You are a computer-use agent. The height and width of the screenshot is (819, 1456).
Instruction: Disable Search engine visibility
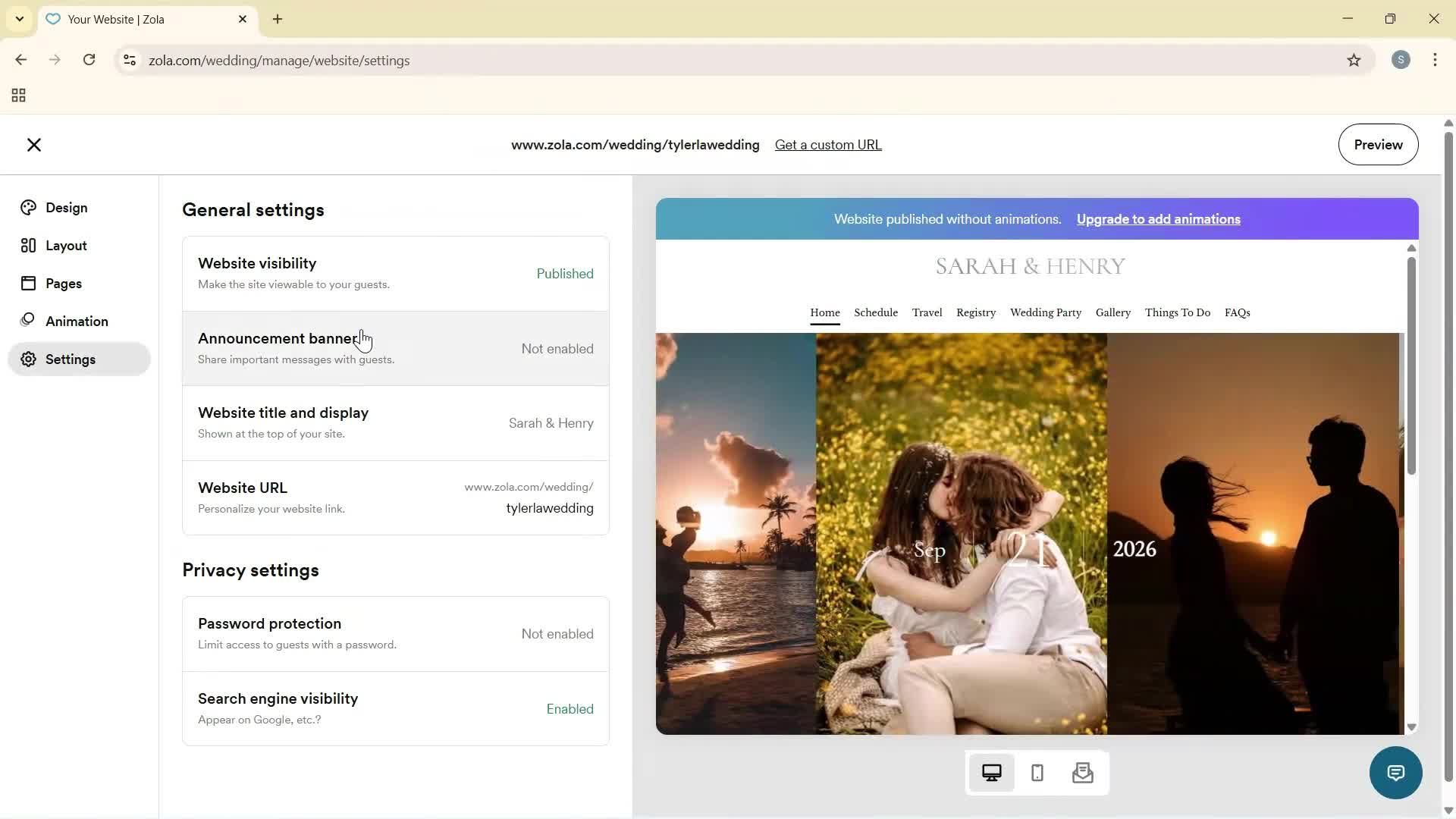395,708
